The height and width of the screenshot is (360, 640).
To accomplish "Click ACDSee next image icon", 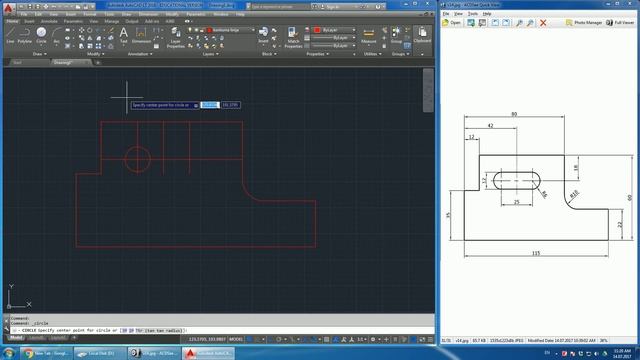I will click(482, 23).
